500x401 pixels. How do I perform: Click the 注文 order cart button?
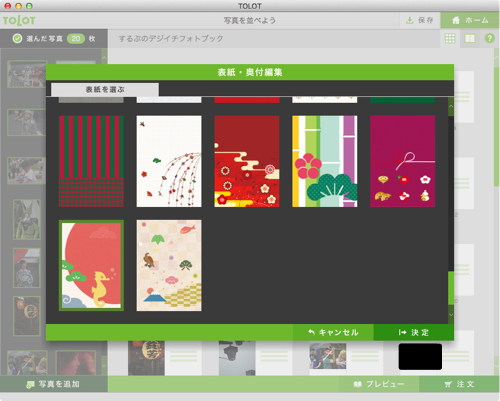click(459, 384)
